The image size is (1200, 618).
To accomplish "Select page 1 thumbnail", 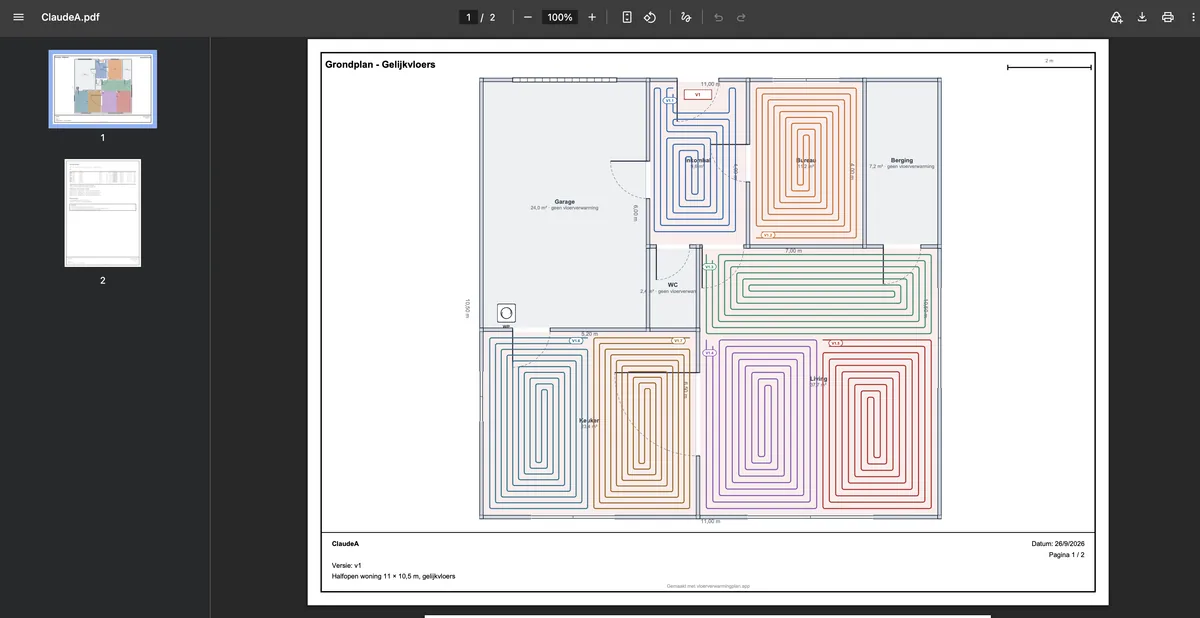I will point(103,88).
